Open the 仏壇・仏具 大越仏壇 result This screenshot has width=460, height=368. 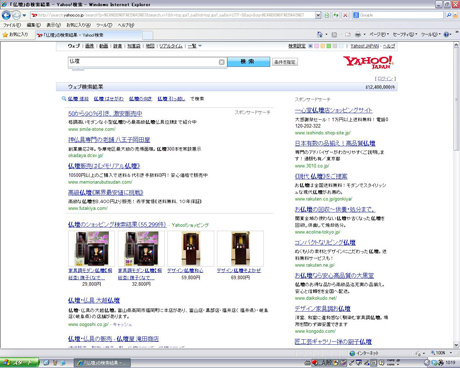[x=94, y=300]
